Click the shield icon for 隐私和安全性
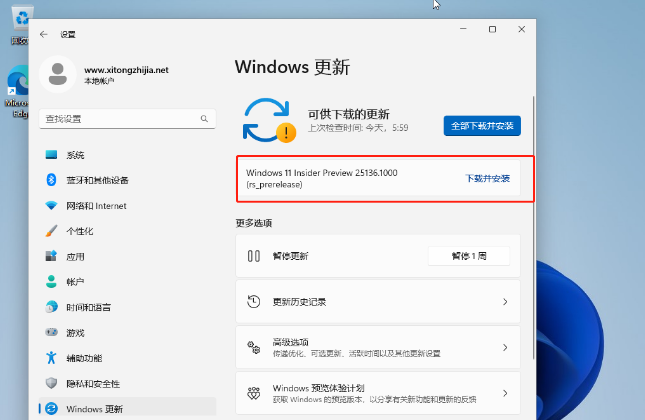The width and height of the screenshot is (645, 420). coord(51,383)
